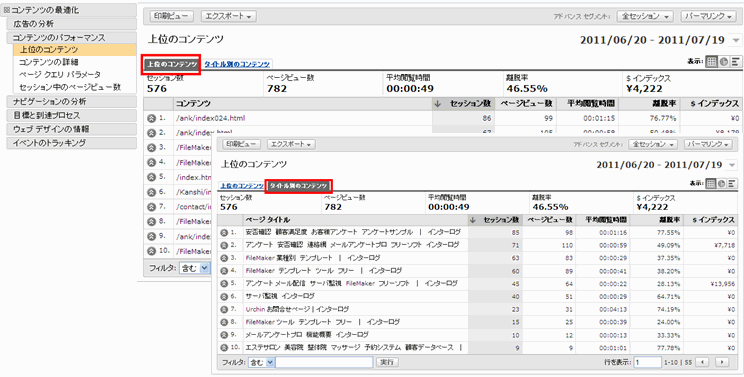
Task: Open 全セッション segment dropdown in front panel
Action: click(x=654, y=144)
